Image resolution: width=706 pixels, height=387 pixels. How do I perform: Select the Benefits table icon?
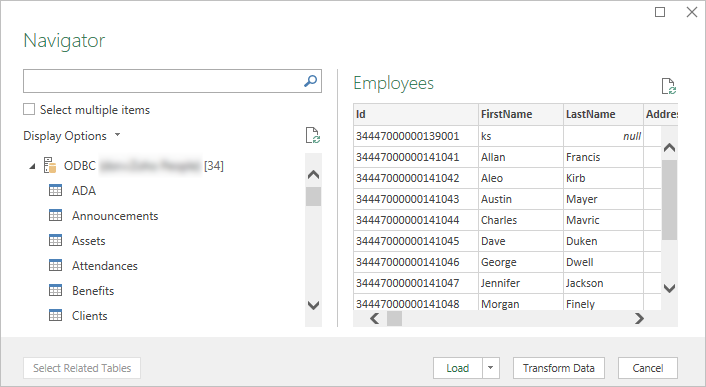[x=55, y=291]
